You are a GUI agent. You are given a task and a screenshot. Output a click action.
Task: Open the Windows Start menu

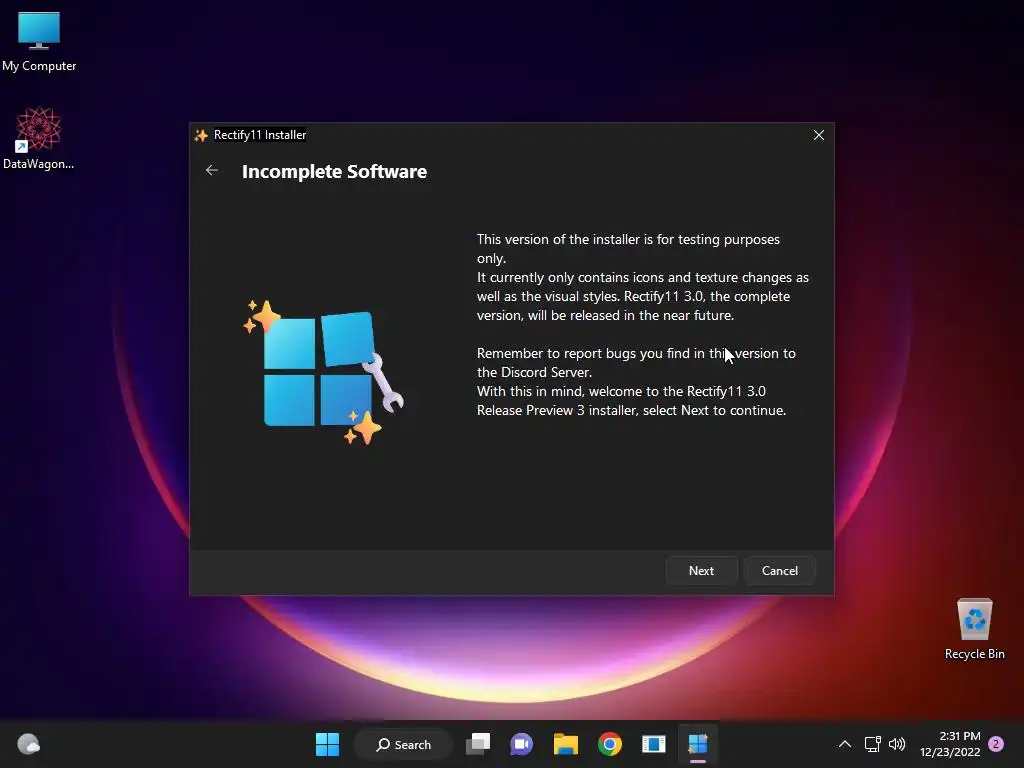(327, 744)
